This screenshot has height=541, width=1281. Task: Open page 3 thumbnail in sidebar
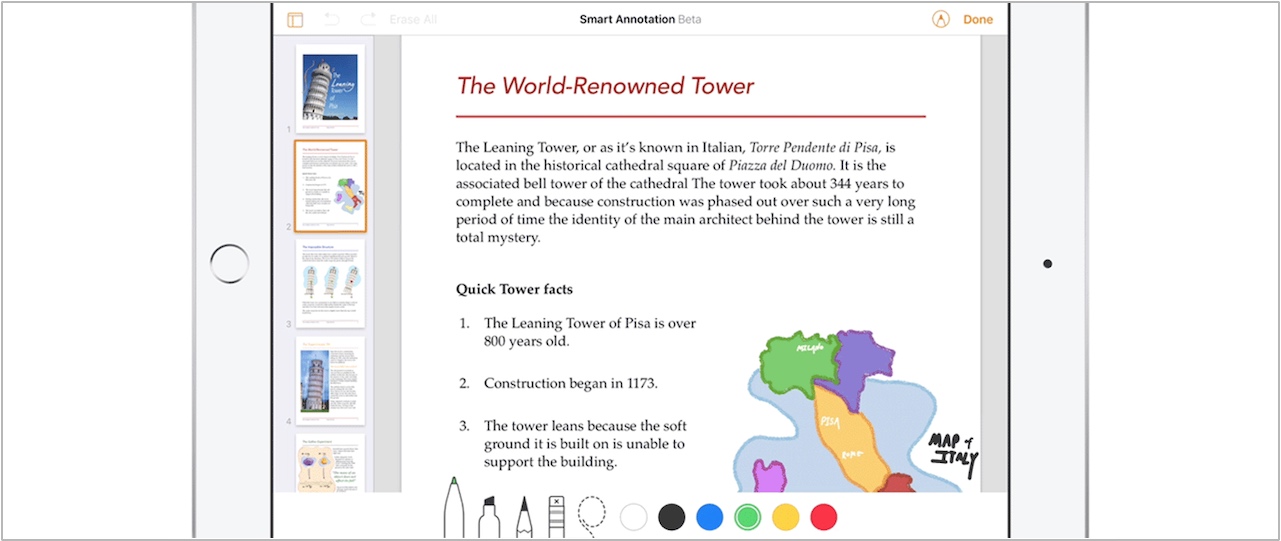tap(330, 283)
